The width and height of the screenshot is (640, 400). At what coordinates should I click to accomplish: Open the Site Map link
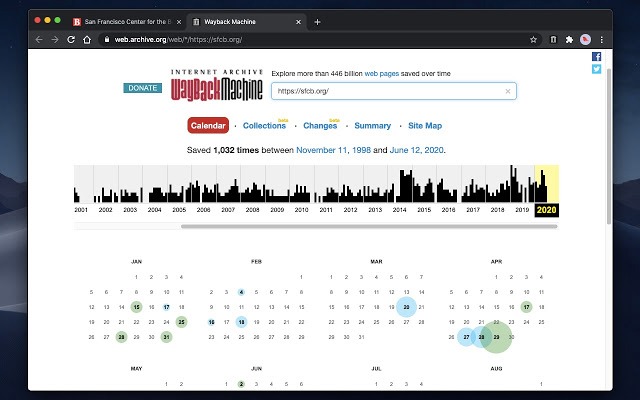(425, 126)
